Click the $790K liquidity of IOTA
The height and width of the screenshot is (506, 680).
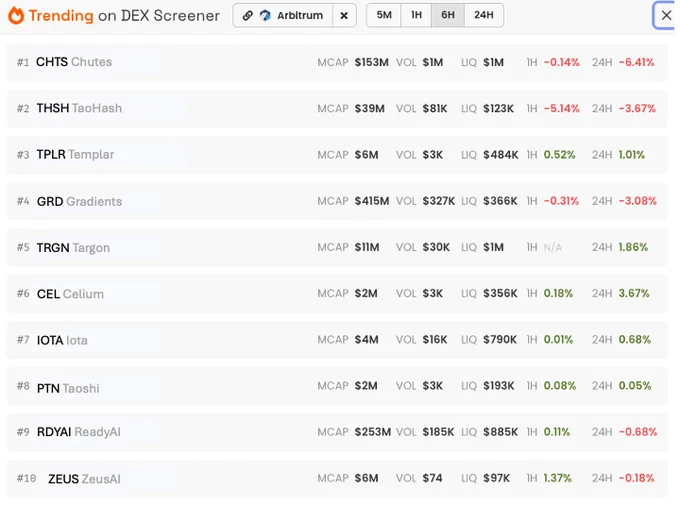point(500,340)
